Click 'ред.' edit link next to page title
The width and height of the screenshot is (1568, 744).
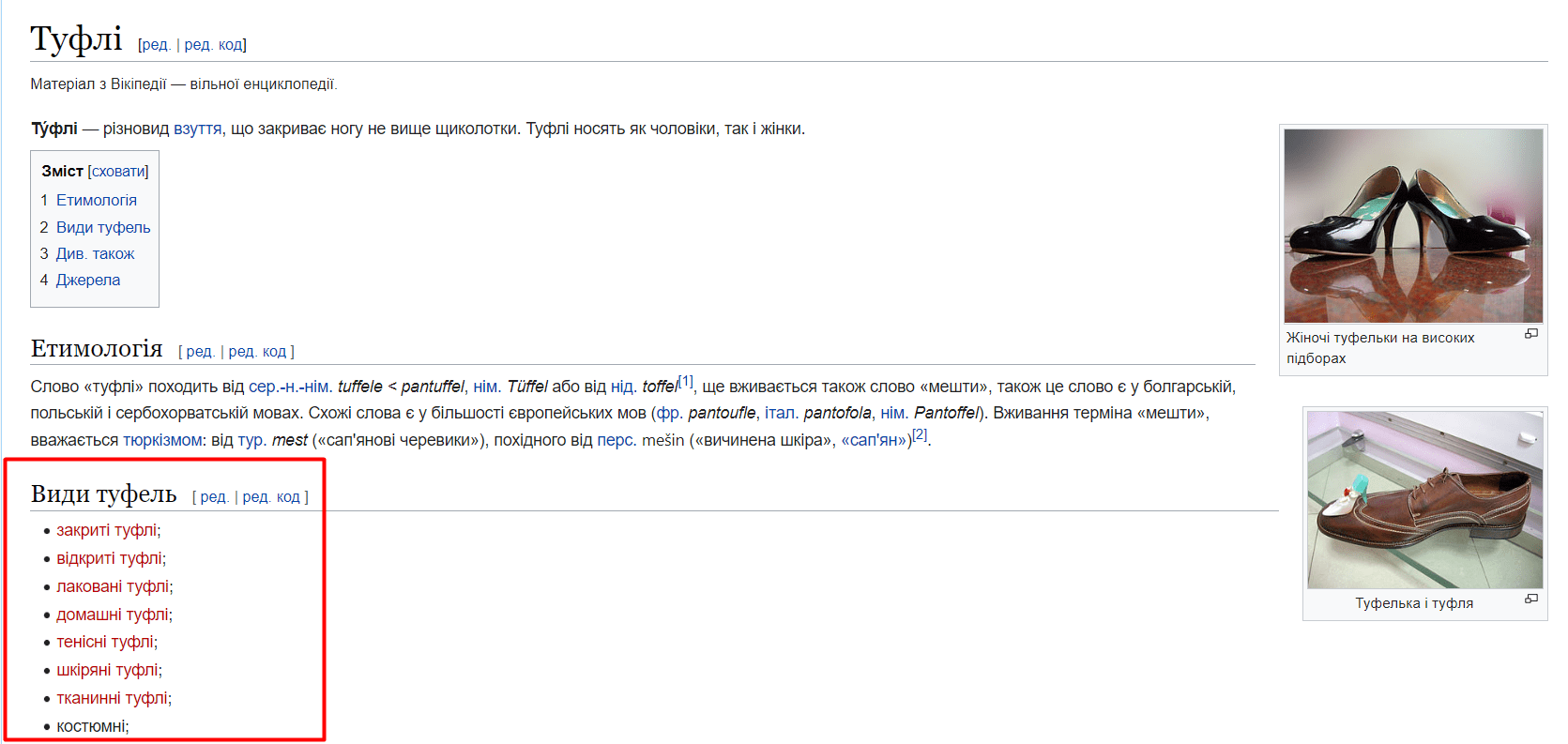pos(156,44)
